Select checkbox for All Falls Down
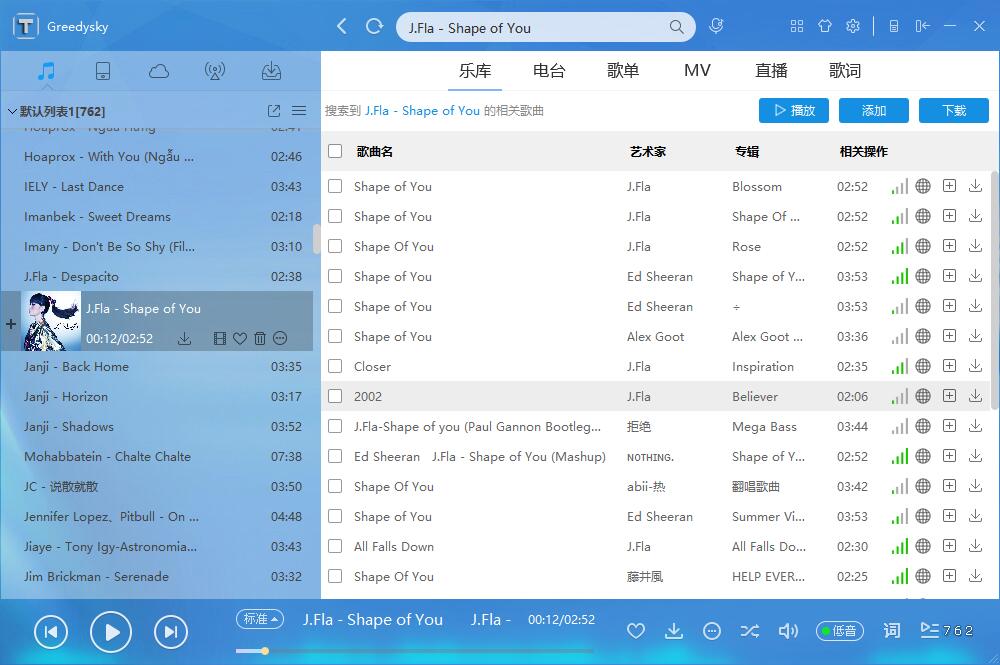Viewport: 1000px width, 665px height. (335, 546)
